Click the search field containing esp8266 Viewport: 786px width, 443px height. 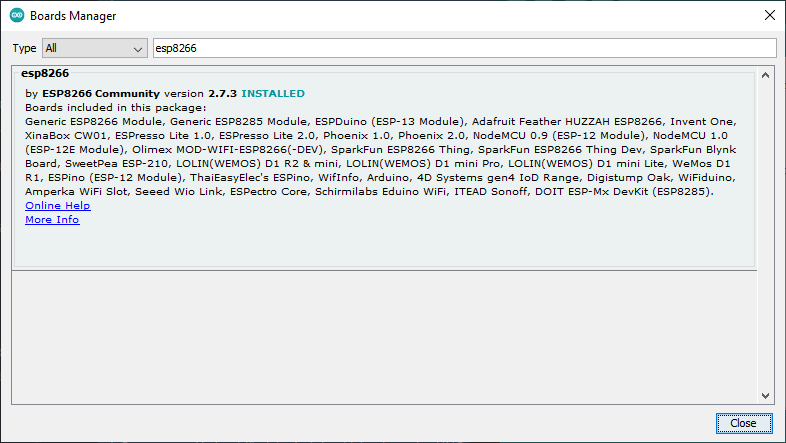pyautogui.click(x=465, y=48)
